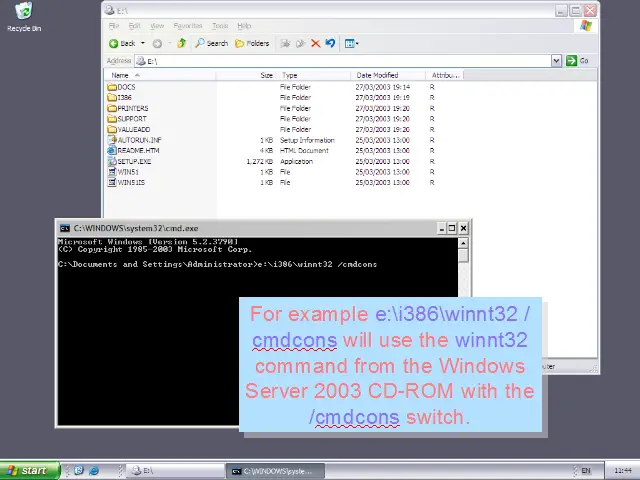The height and width of the screenshot is (480, 640).
Task: Click the Up folder icon
Action: (x=181, y=43)
